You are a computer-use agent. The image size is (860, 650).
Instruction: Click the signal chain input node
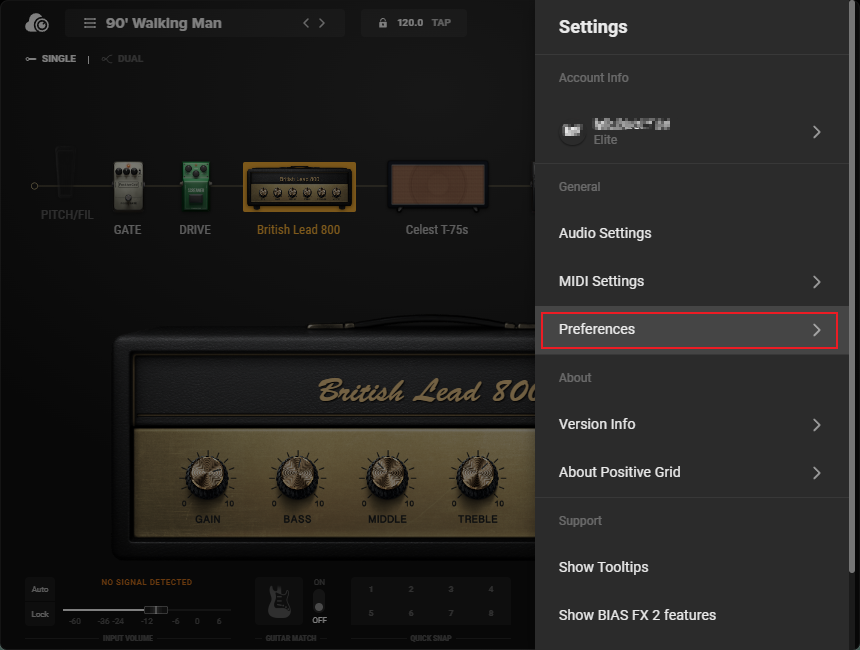[x=34, y=186]
